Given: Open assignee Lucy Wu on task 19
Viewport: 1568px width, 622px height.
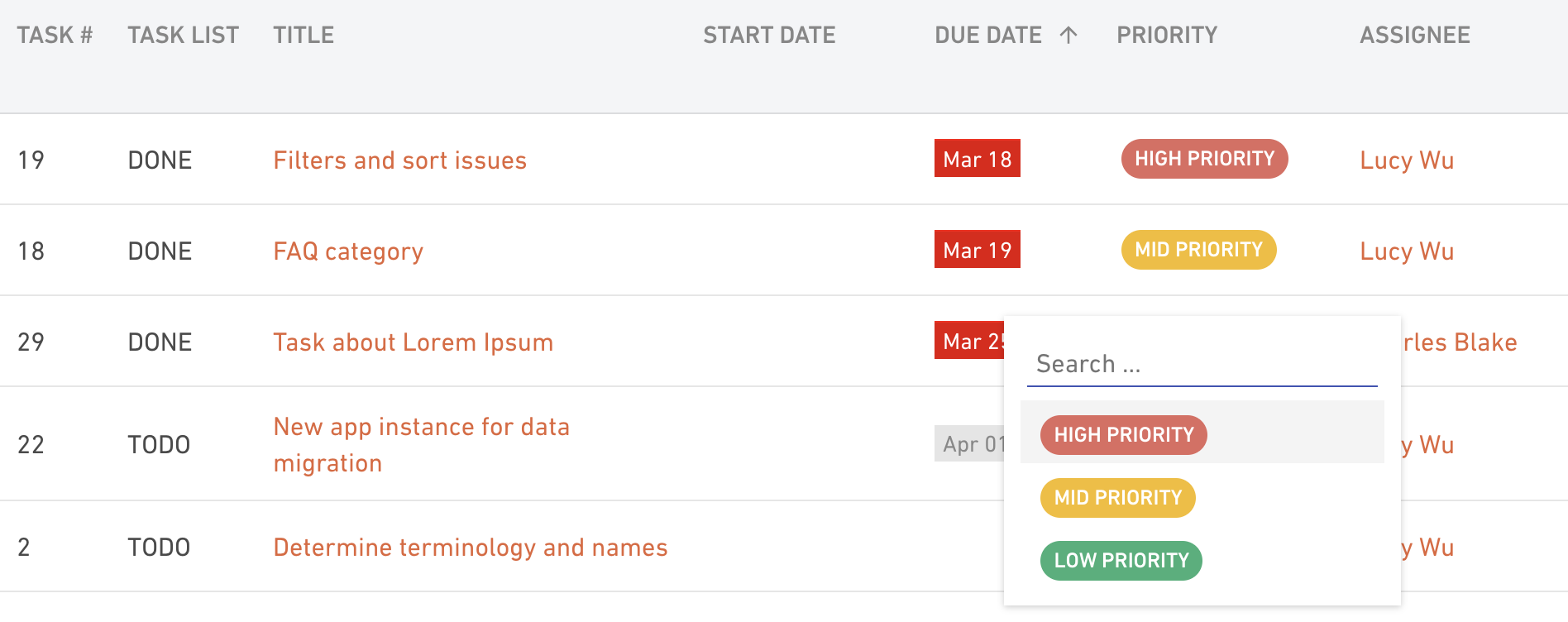Looking at the screenshot, I should click(1407, 160).
